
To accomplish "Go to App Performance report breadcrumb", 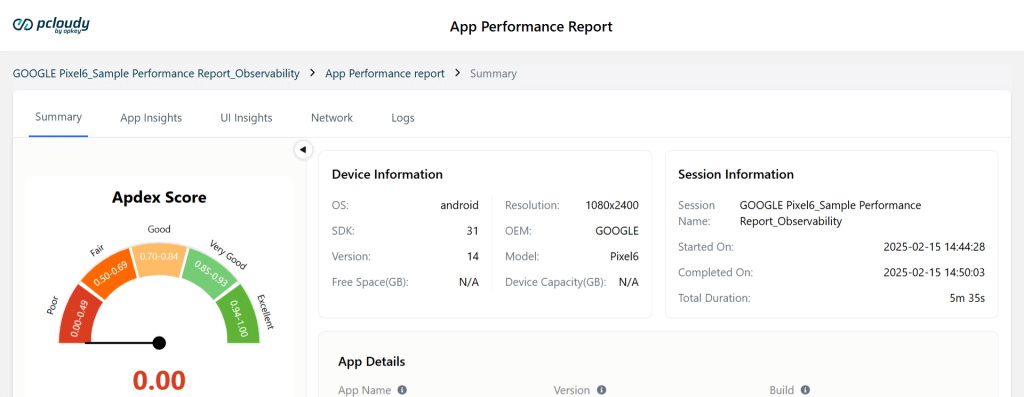I will 385,74.
